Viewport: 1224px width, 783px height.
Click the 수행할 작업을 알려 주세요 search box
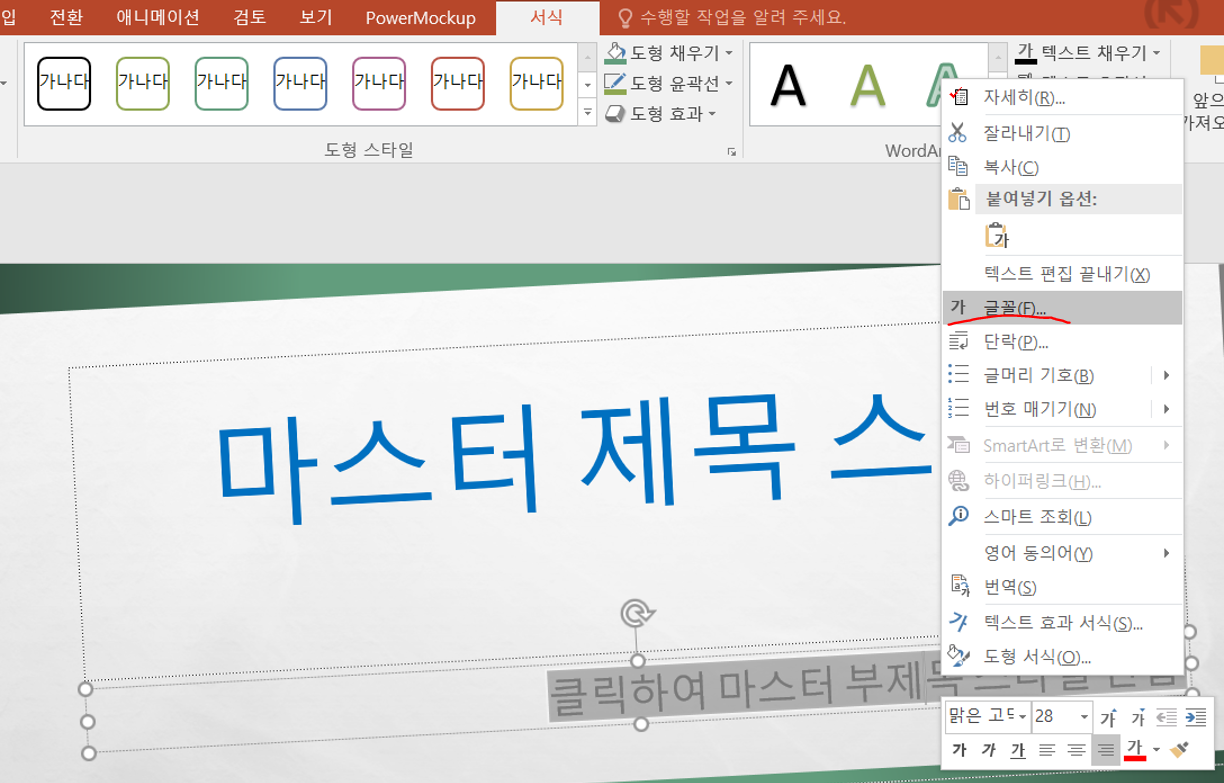[732, 18]
